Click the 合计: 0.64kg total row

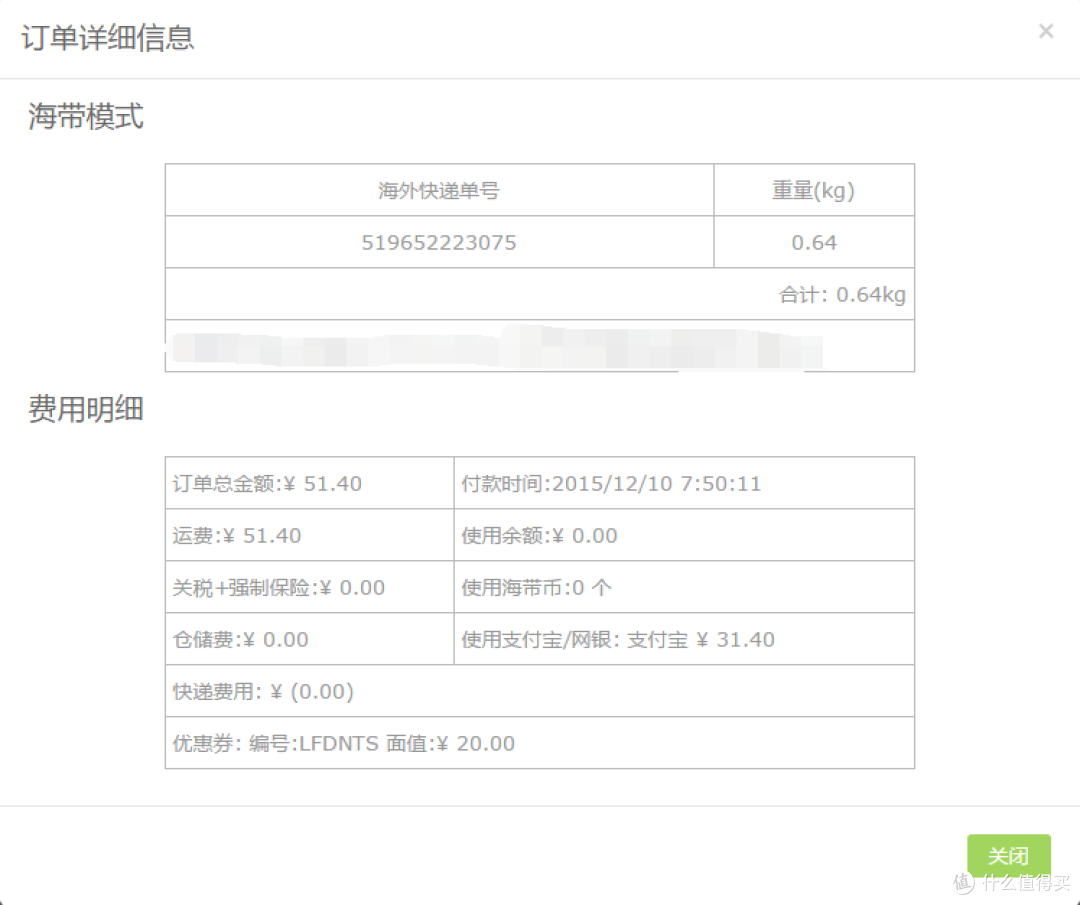539,294
